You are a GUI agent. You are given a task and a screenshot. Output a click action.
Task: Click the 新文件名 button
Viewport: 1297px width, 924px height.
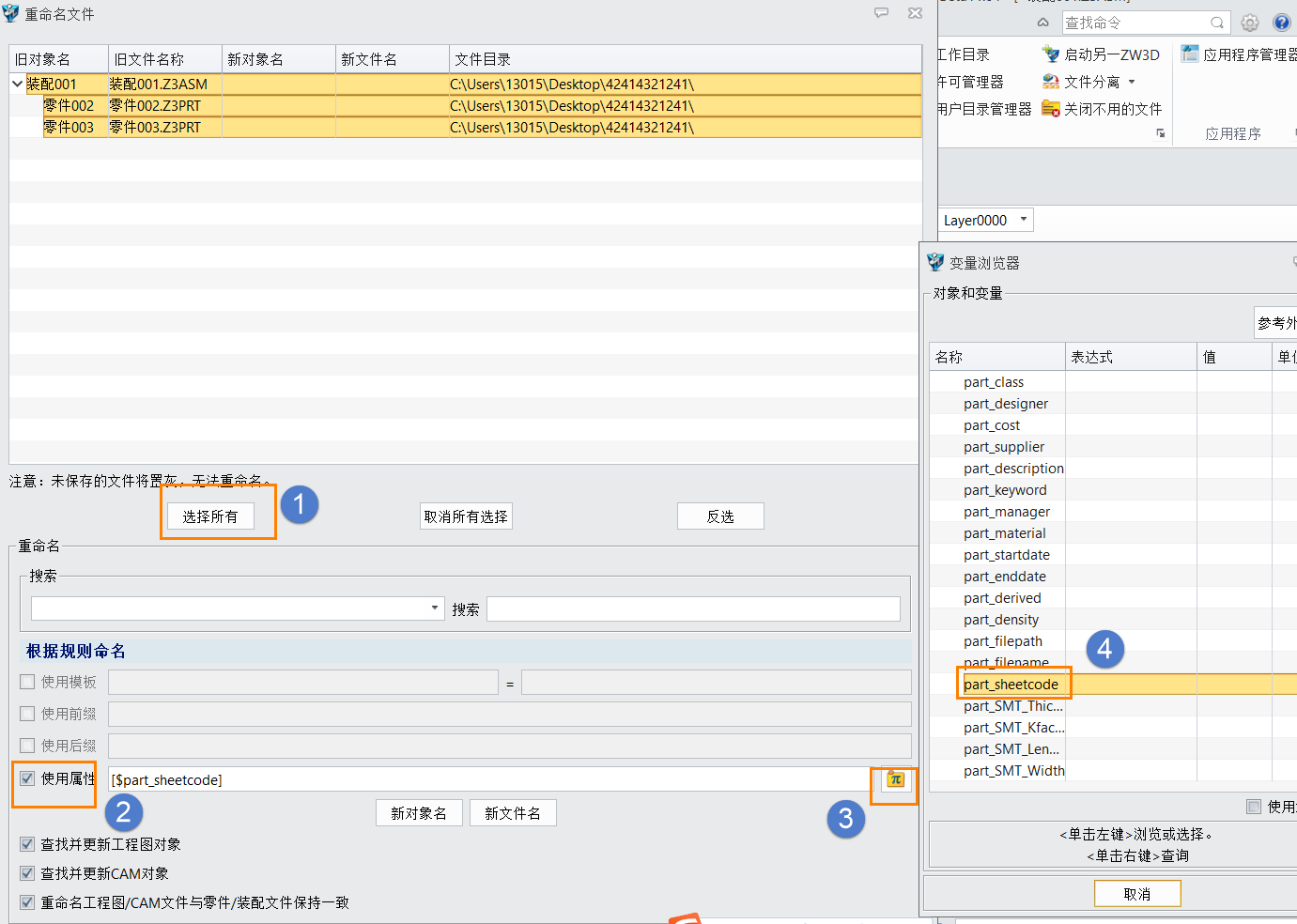click(513, 813)
